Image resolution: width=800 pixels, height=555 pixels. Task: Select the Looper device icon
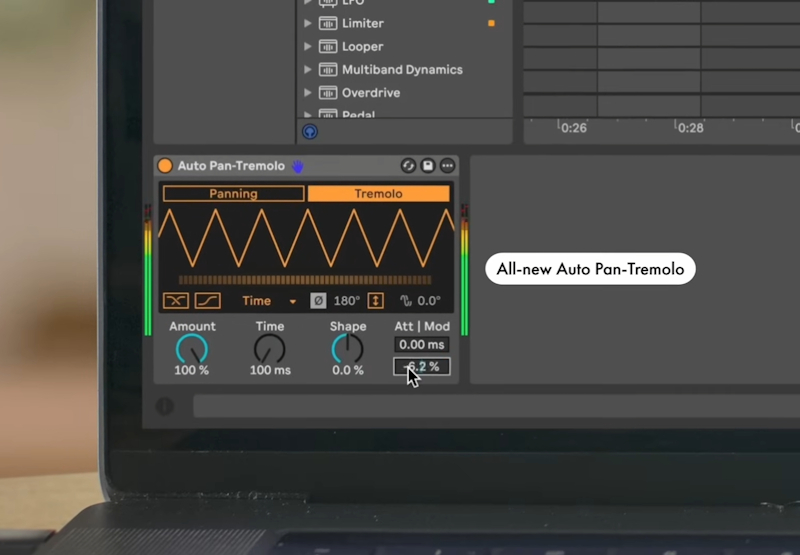(x=328, y=46)
